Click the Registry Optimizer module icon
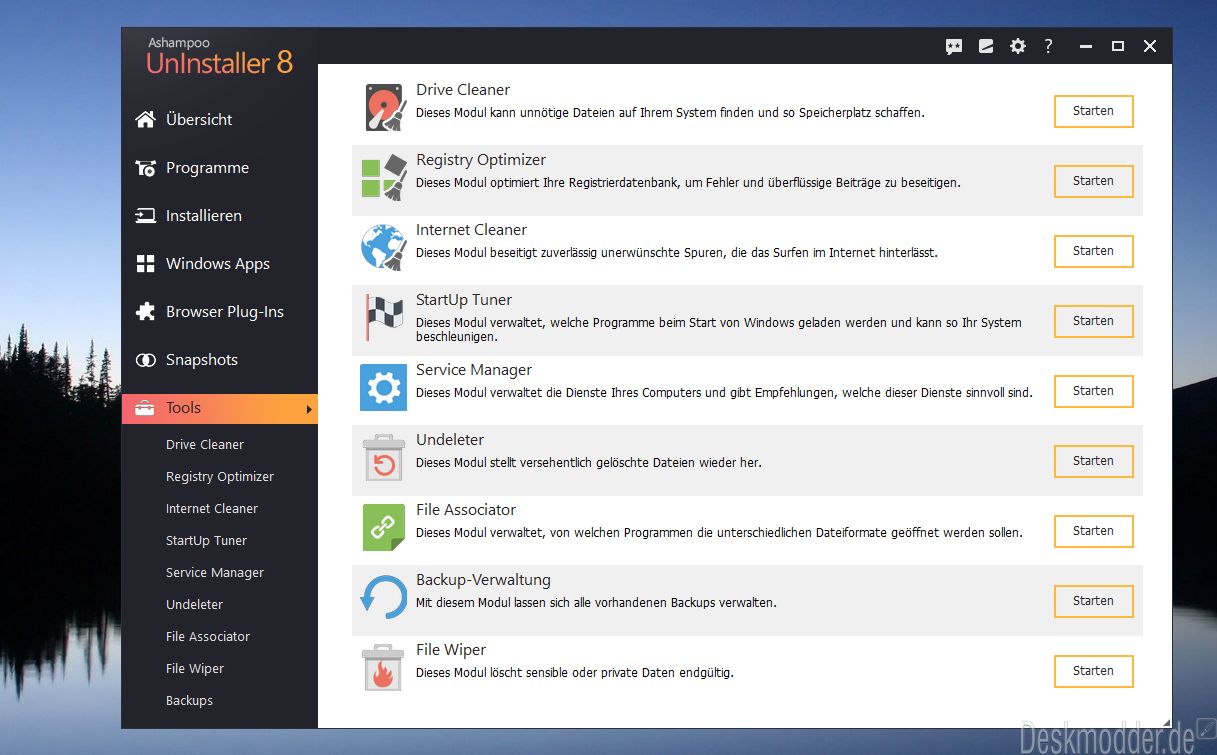This screenshot has height=755, width=1217. pos(384,178)
